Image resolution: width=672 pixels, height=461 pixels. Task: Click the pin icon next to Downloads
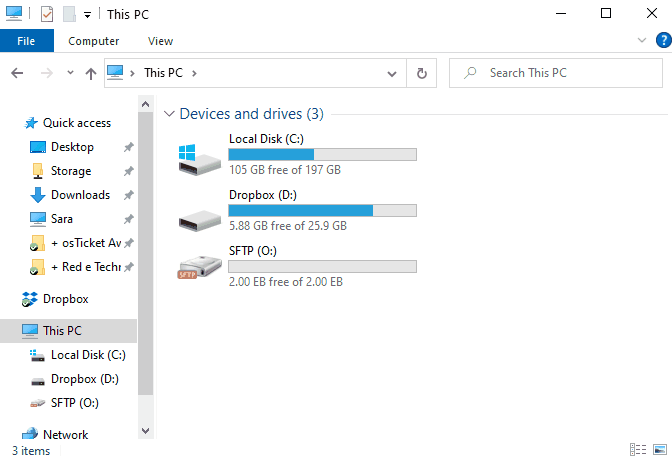point(129,195)
